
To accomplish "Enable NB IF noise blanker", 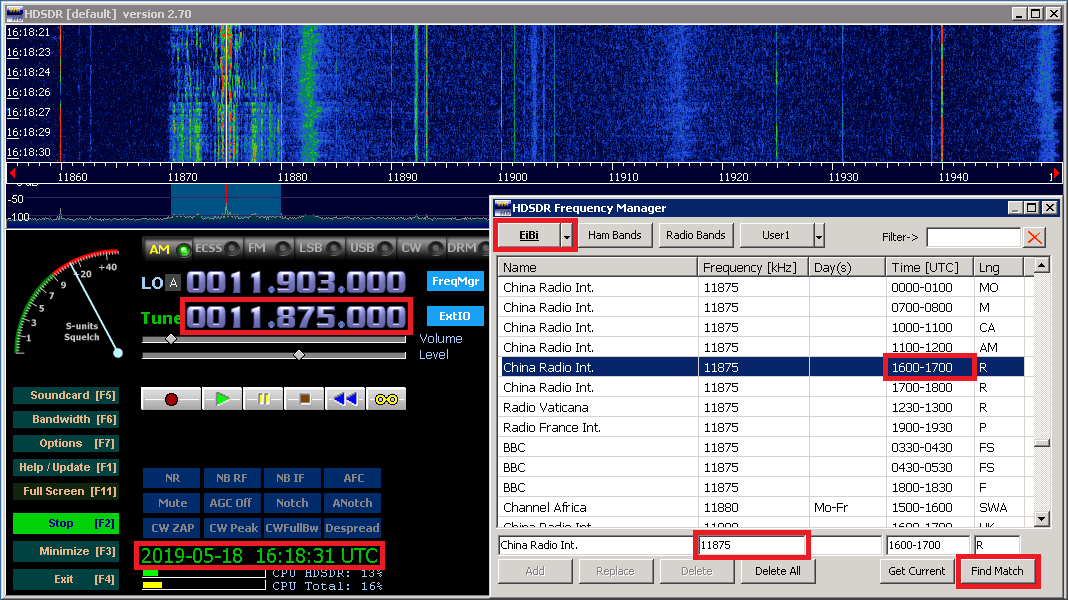I will pyautogui.click(x=291, y=478).
